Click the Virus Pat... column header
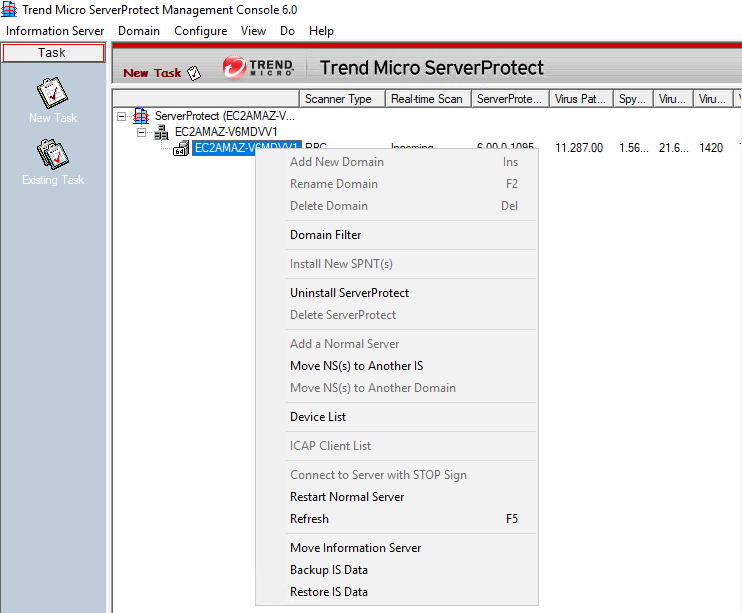742x613 pixels. (581, 99)
